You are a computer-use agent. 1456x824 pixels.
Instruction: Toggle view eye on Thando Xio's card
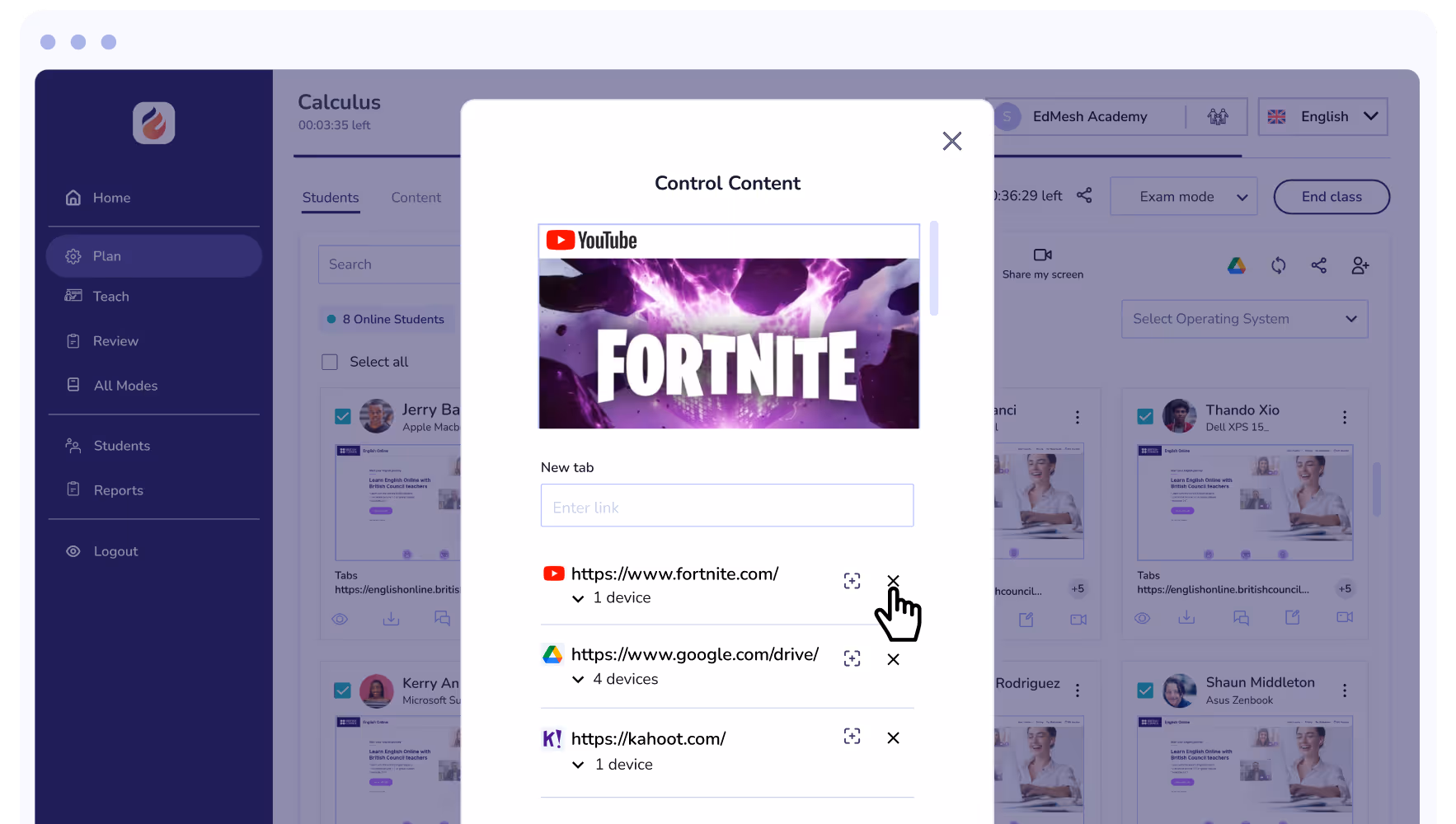click(1142, 618)
